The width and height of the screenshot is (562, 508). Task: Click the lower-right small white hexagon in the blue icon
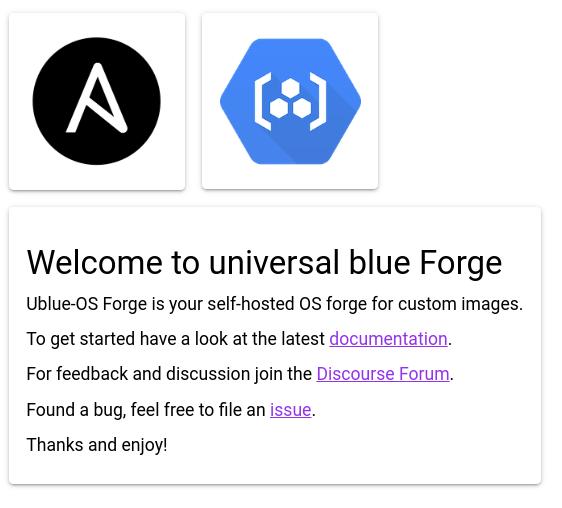coord(302,108)
